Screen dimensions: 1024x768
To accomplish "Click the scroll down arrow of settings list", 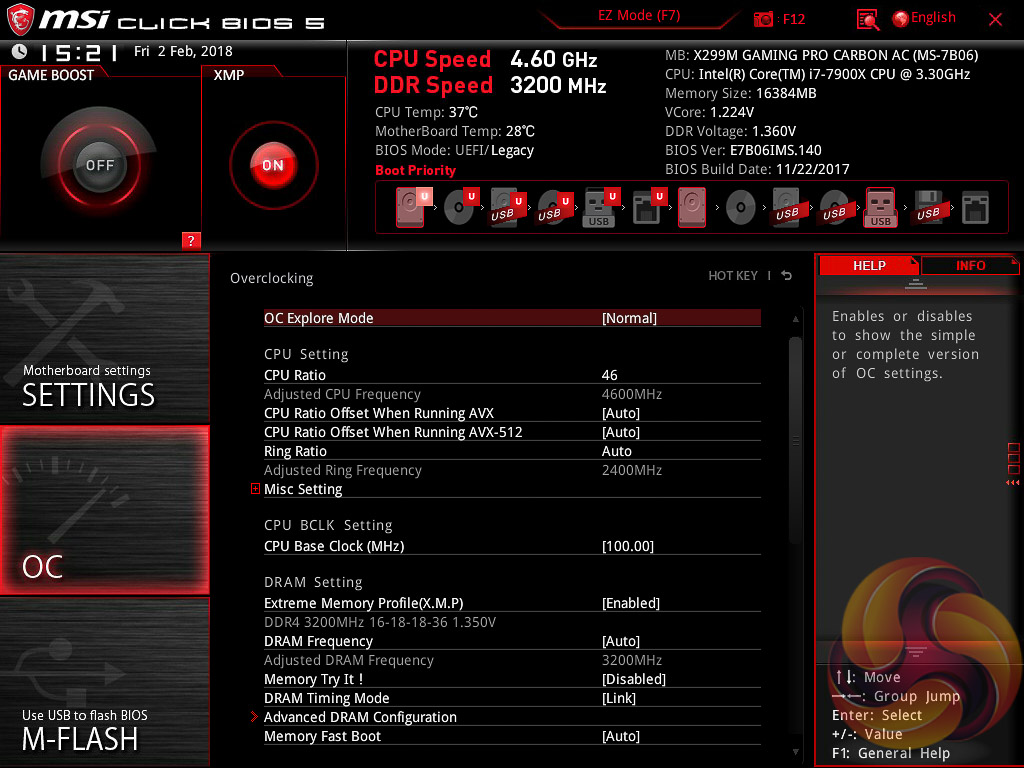I will coord(795,752).
